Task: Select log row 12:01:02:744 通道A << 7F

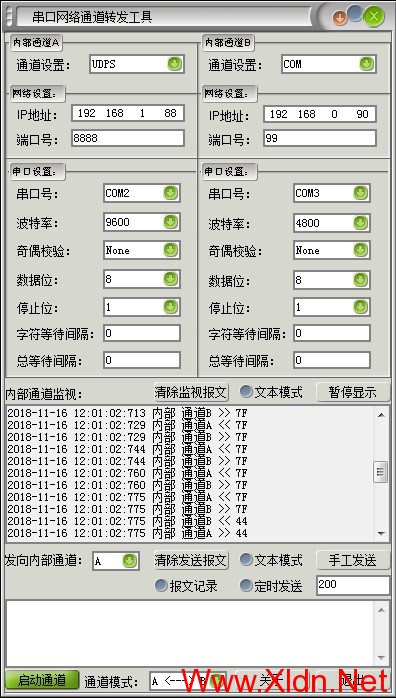Action: pos(128,449)
